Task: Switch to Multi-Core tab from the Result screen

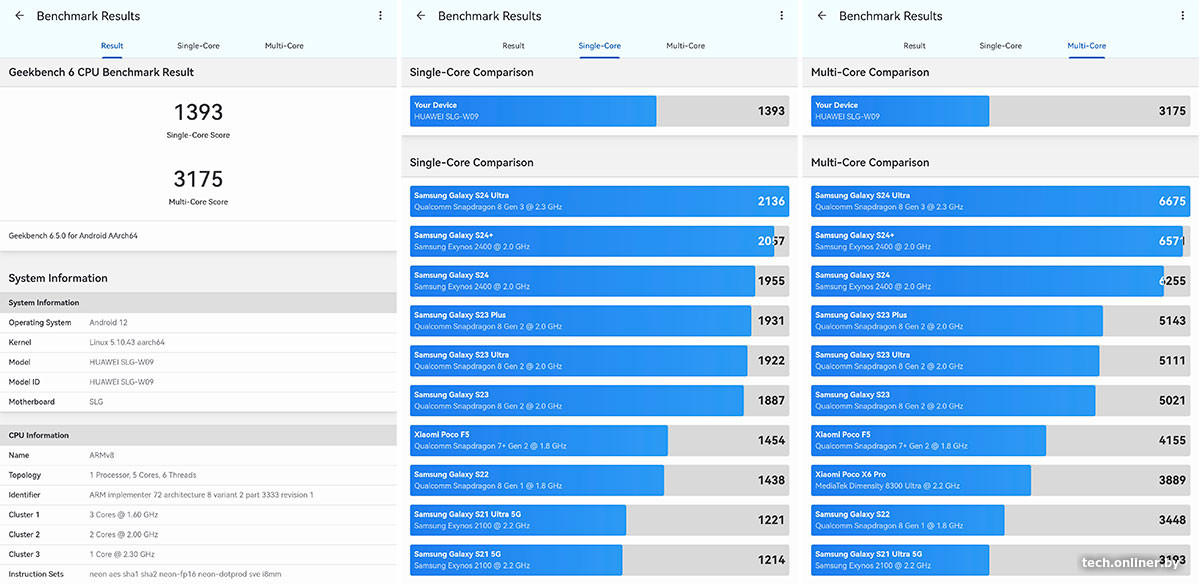Action: click(284, 46)
